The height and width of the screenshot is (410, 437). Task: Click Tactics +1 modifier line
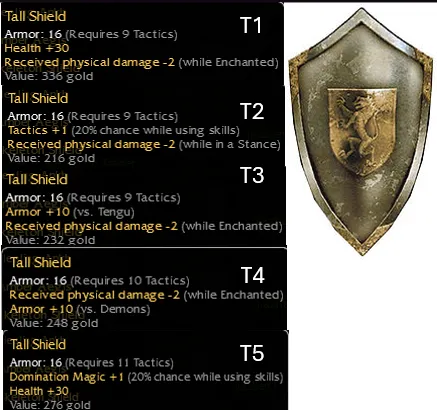click(123, 130)
